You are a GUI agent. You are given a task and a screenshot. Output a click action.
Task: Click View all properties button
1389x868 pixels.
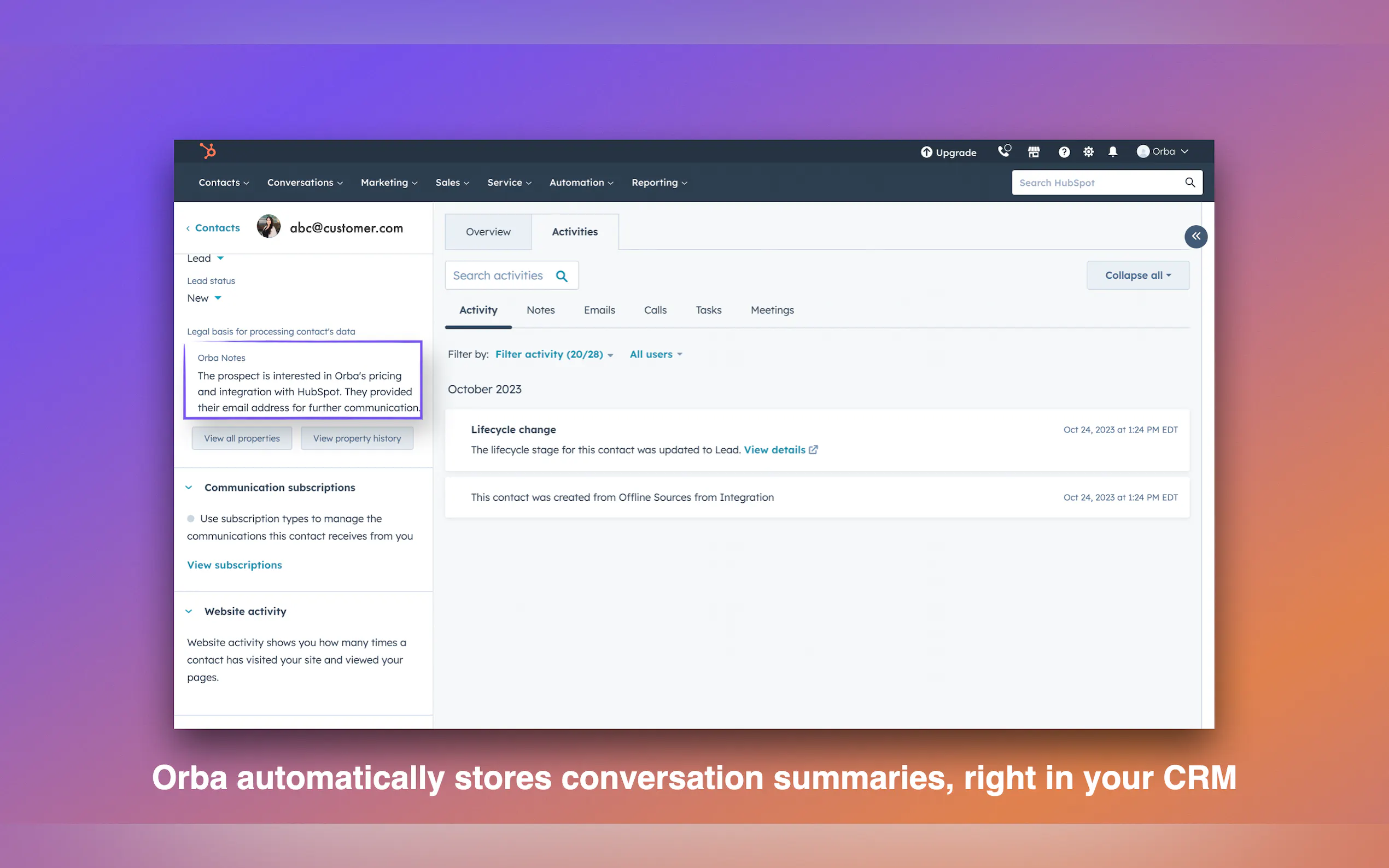242,438
